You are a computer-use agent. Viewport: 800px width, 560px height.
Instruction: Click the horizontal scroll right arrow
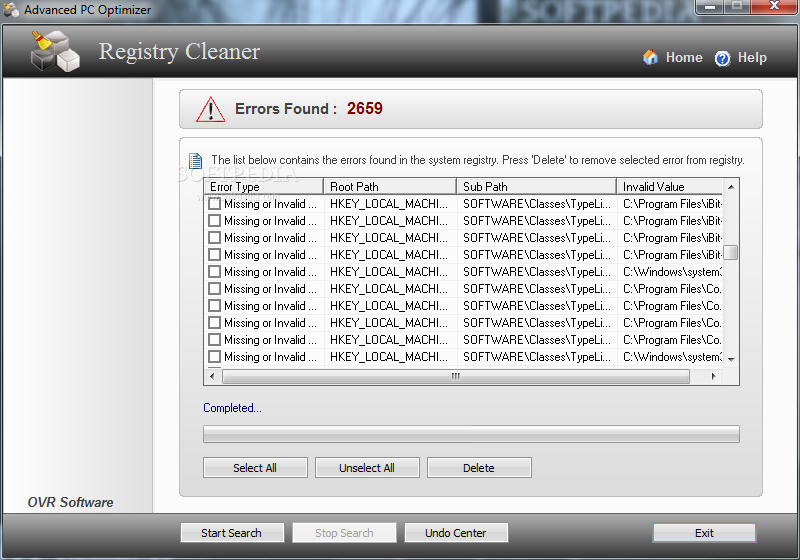point(713,376)
